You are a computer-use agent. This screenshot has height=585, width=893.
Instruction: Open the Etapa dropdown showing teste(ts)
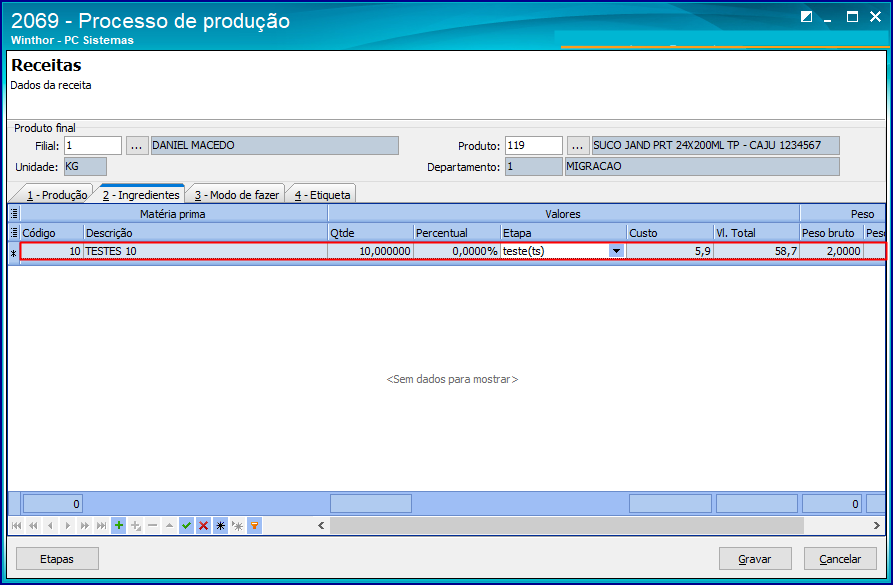pos(616,251)
